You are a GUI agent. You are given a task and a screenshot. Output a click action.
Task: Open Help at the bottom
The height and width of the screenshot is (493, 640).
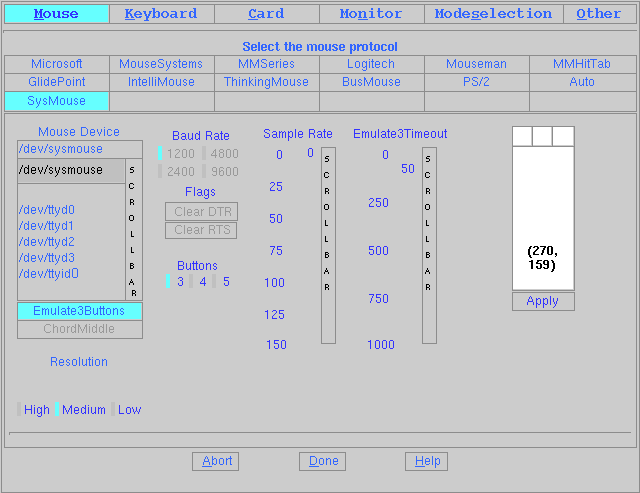tap(427, 461)
